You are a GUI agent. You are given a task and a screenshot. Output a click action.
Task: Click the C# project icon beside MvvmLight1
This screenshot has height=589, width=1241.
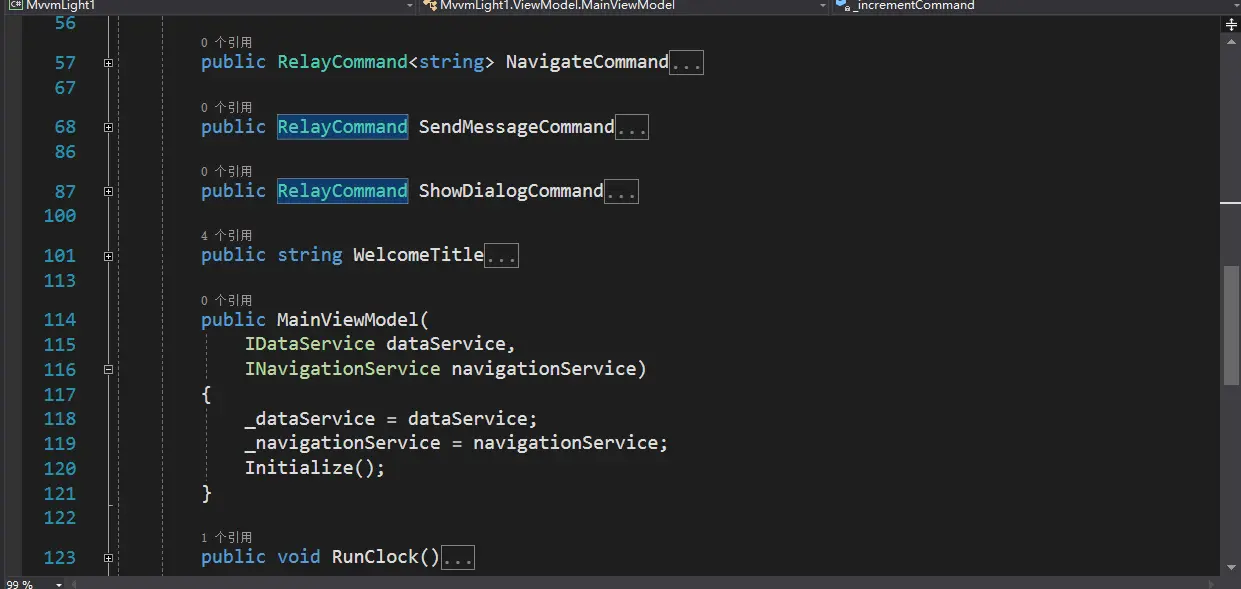click(x=15, y=5)
